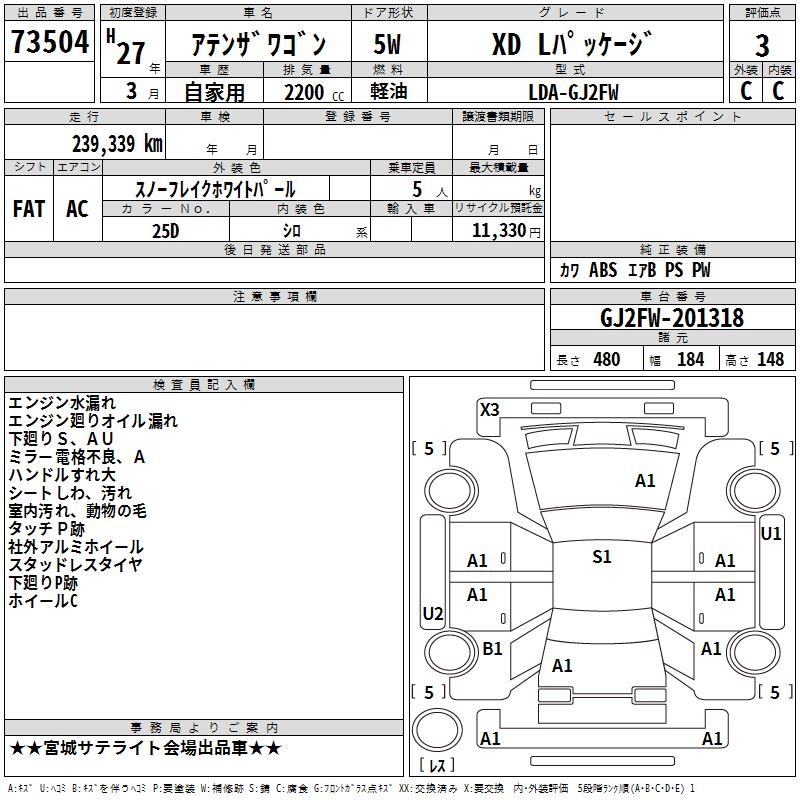
Task: Click the lot number 73504
Action: [50, 41]
